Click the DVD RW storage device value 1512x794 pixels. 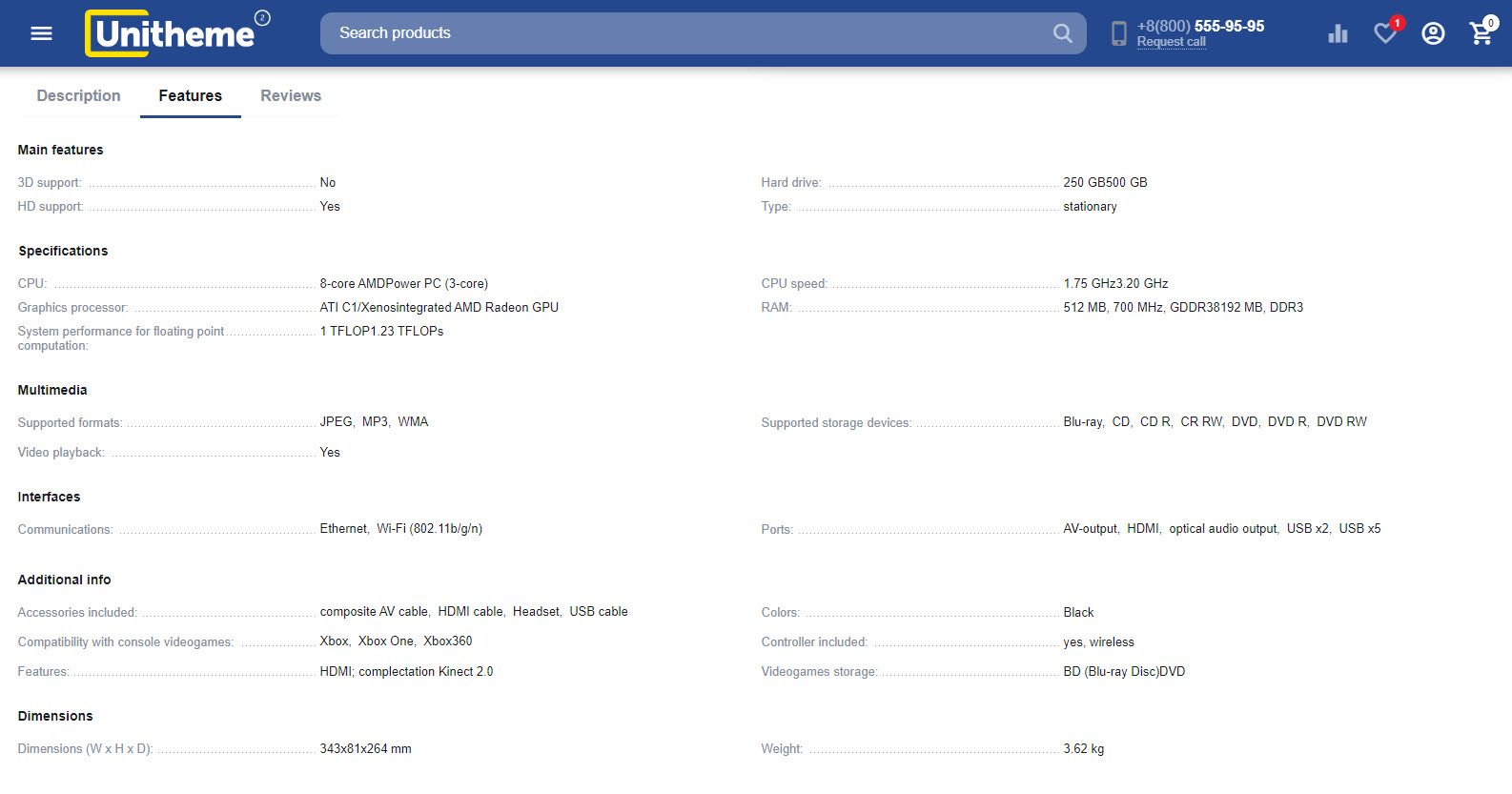[1341, 421]
